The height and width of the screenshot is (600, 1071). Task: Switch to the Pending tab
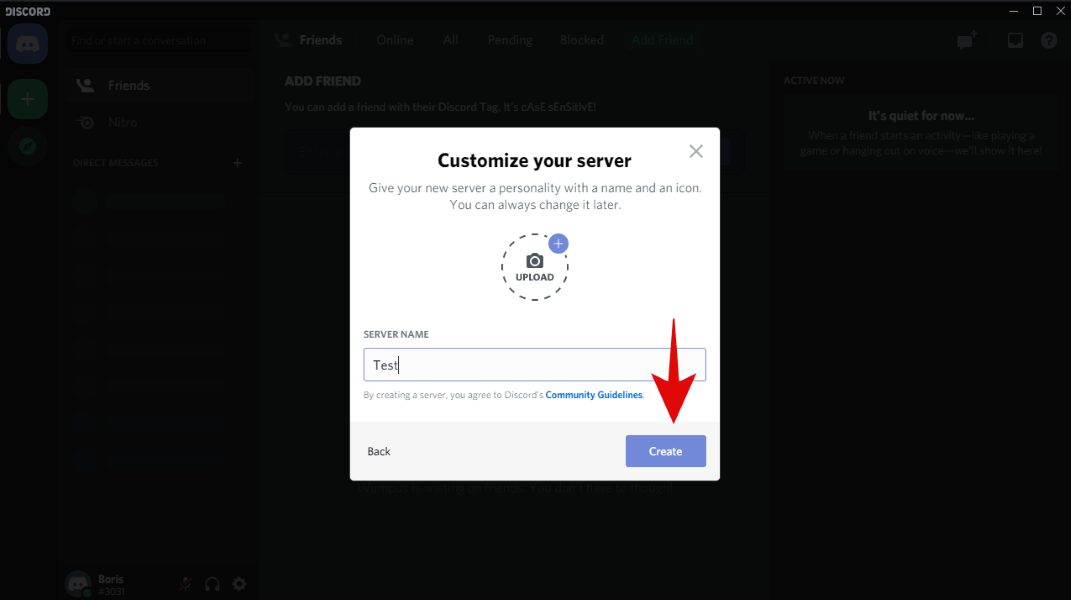[x=510, y=40]
